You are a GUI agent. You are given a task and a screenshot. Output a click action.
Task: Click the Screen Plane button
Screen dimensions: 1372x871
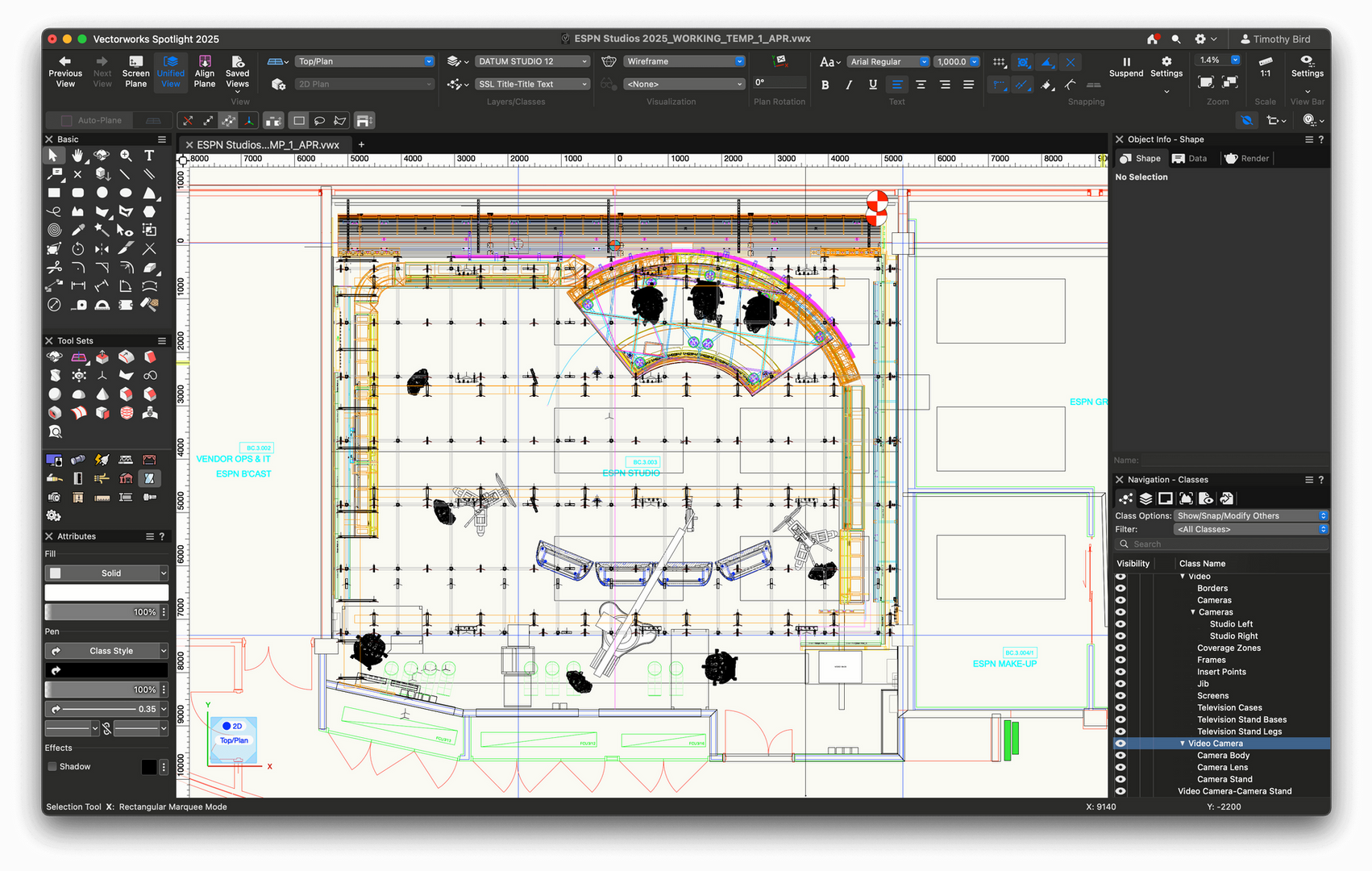pos(135,72)
